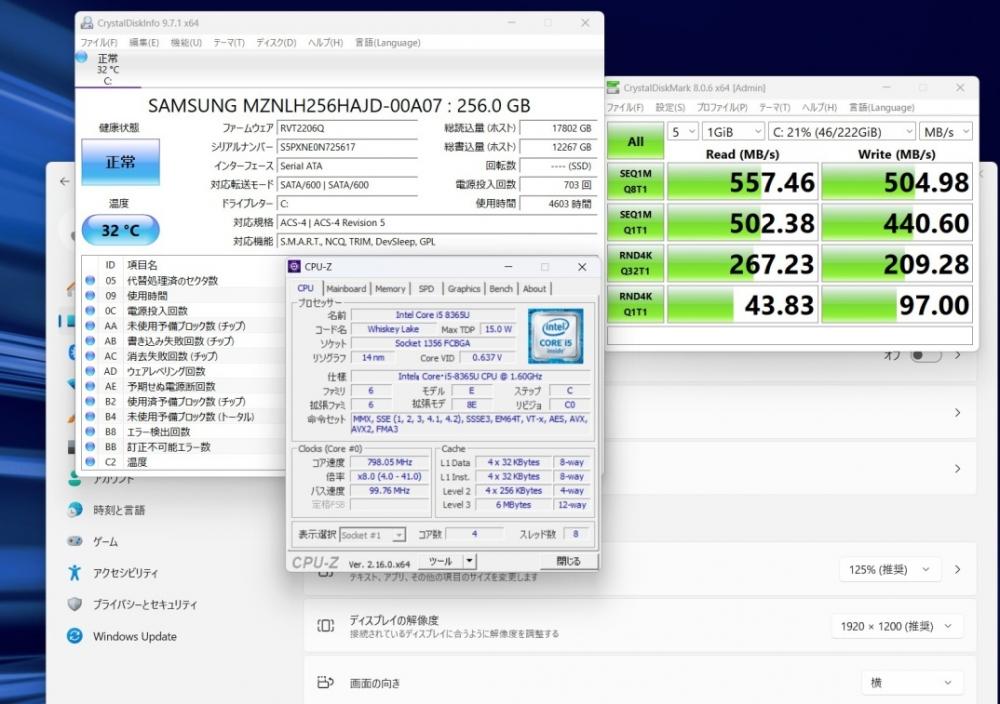Select drive C: status indicator in CrystalDiskInfo

coord(82,57)
